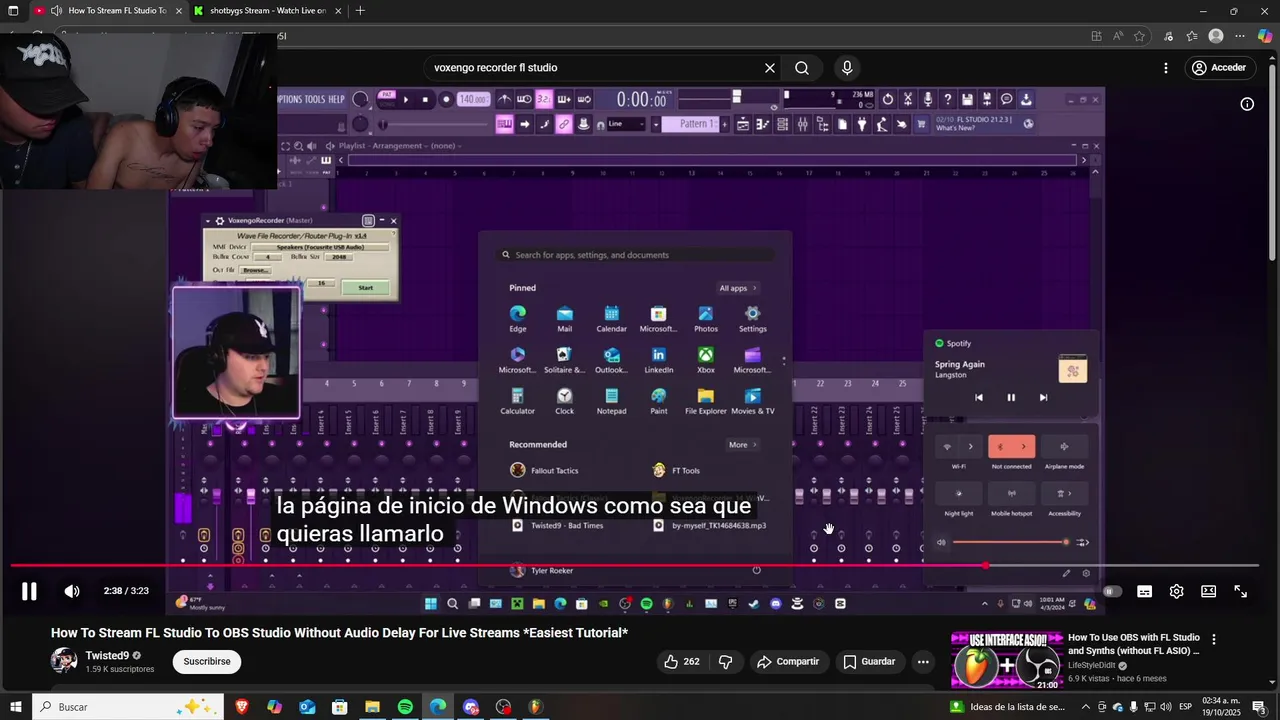Save the video with Guardar

(869, 661)
